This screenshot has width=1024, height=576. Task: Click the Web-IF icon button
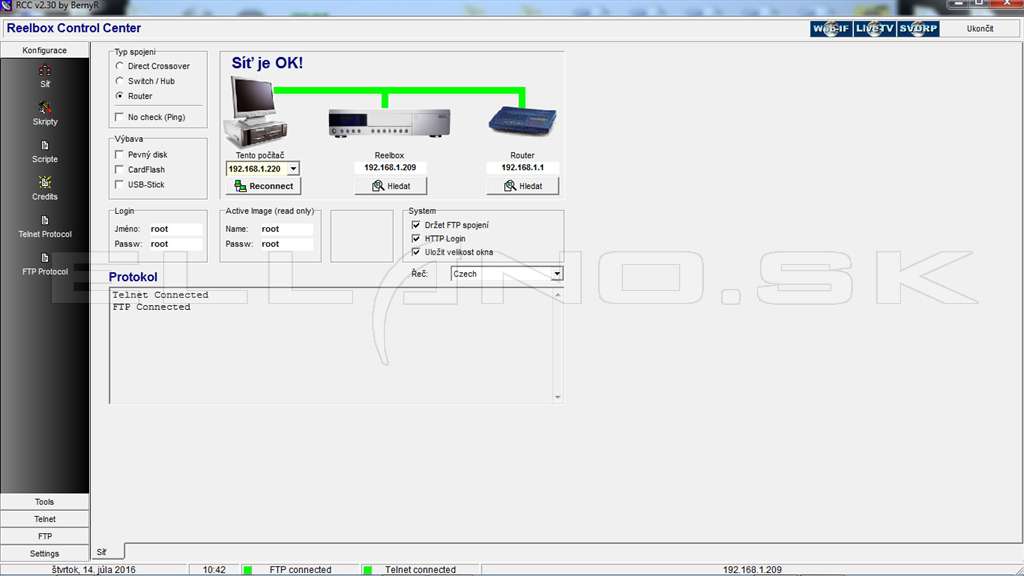point(831,29)
